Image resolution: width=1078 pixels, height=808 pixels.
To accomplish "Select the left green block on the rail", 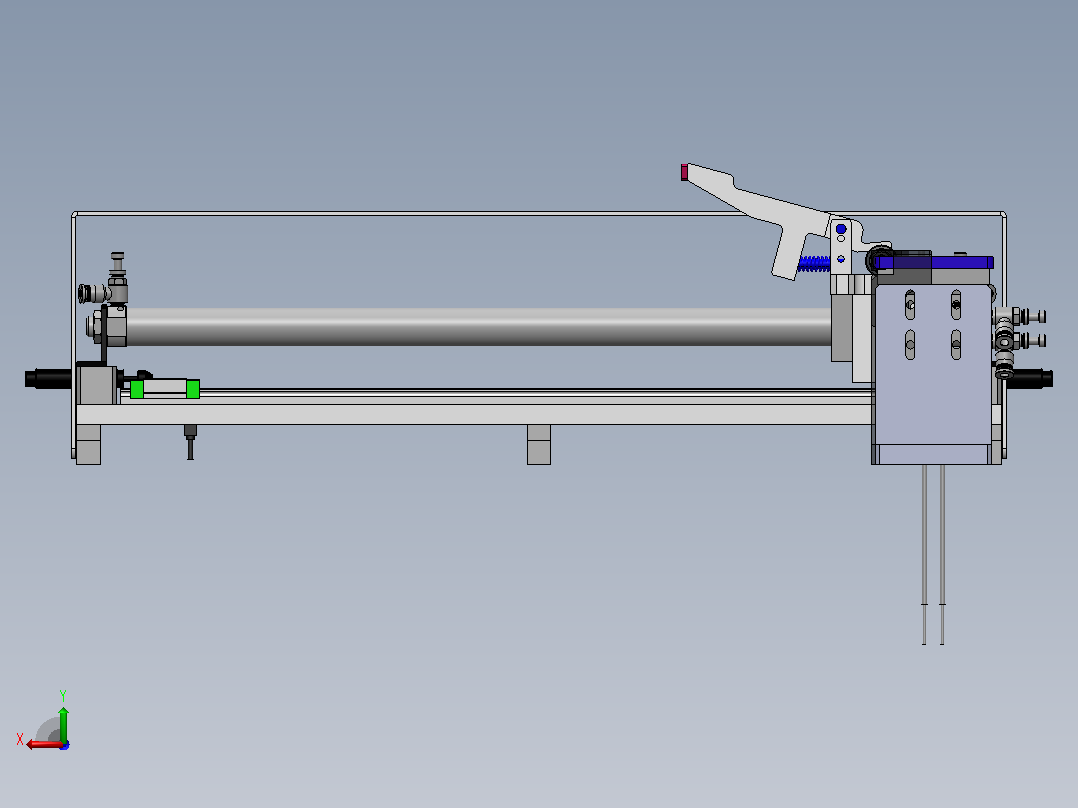I will [x=137, y=389].
